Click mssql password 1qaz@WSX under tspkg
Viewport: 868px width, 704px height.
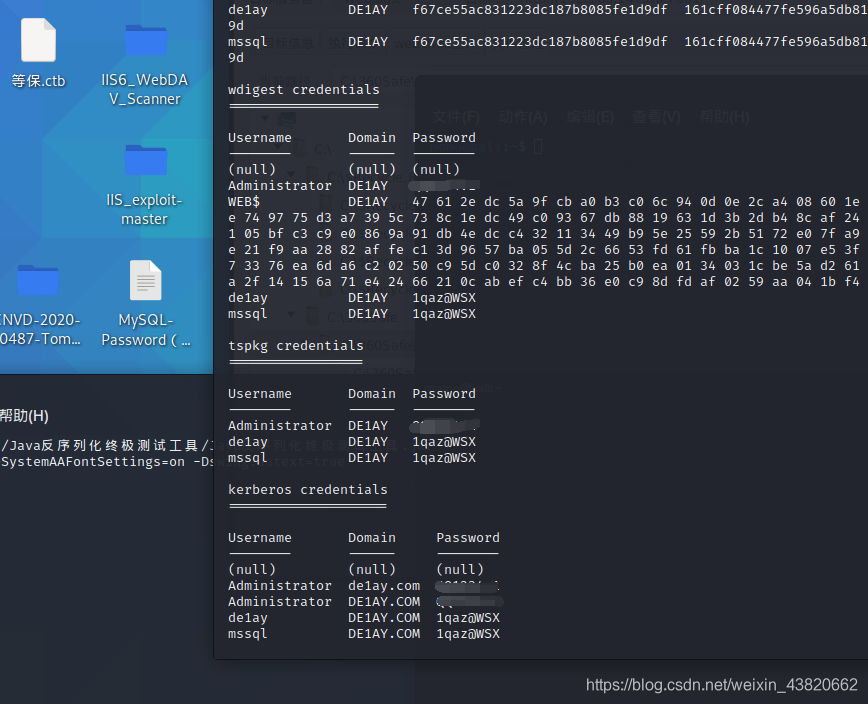click(x=444, y=458)
